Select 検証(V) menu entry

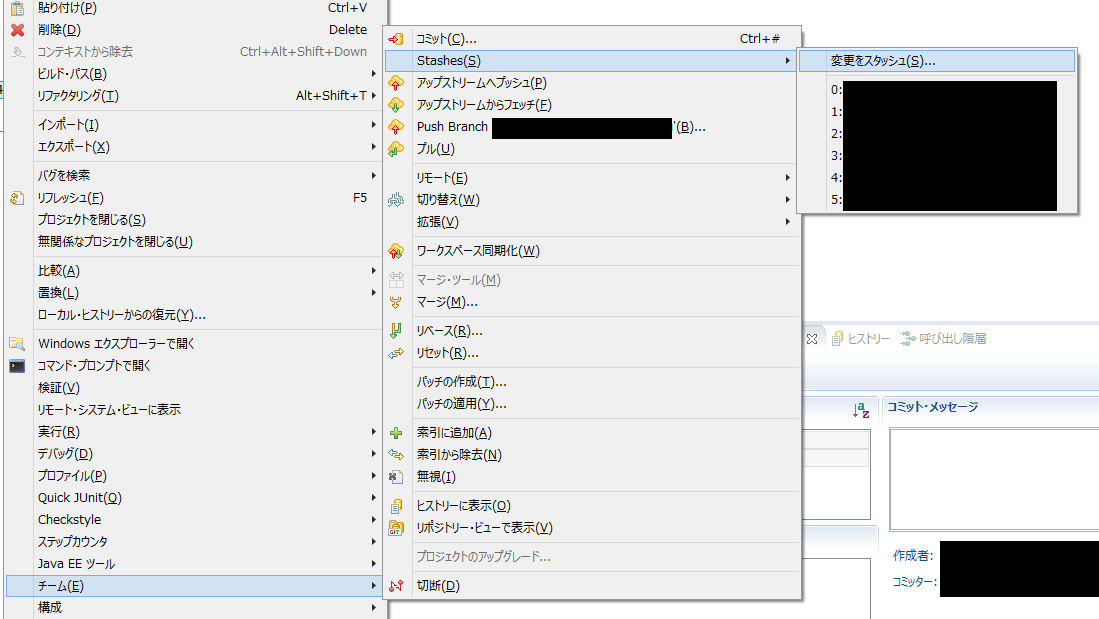pos(194,388)
